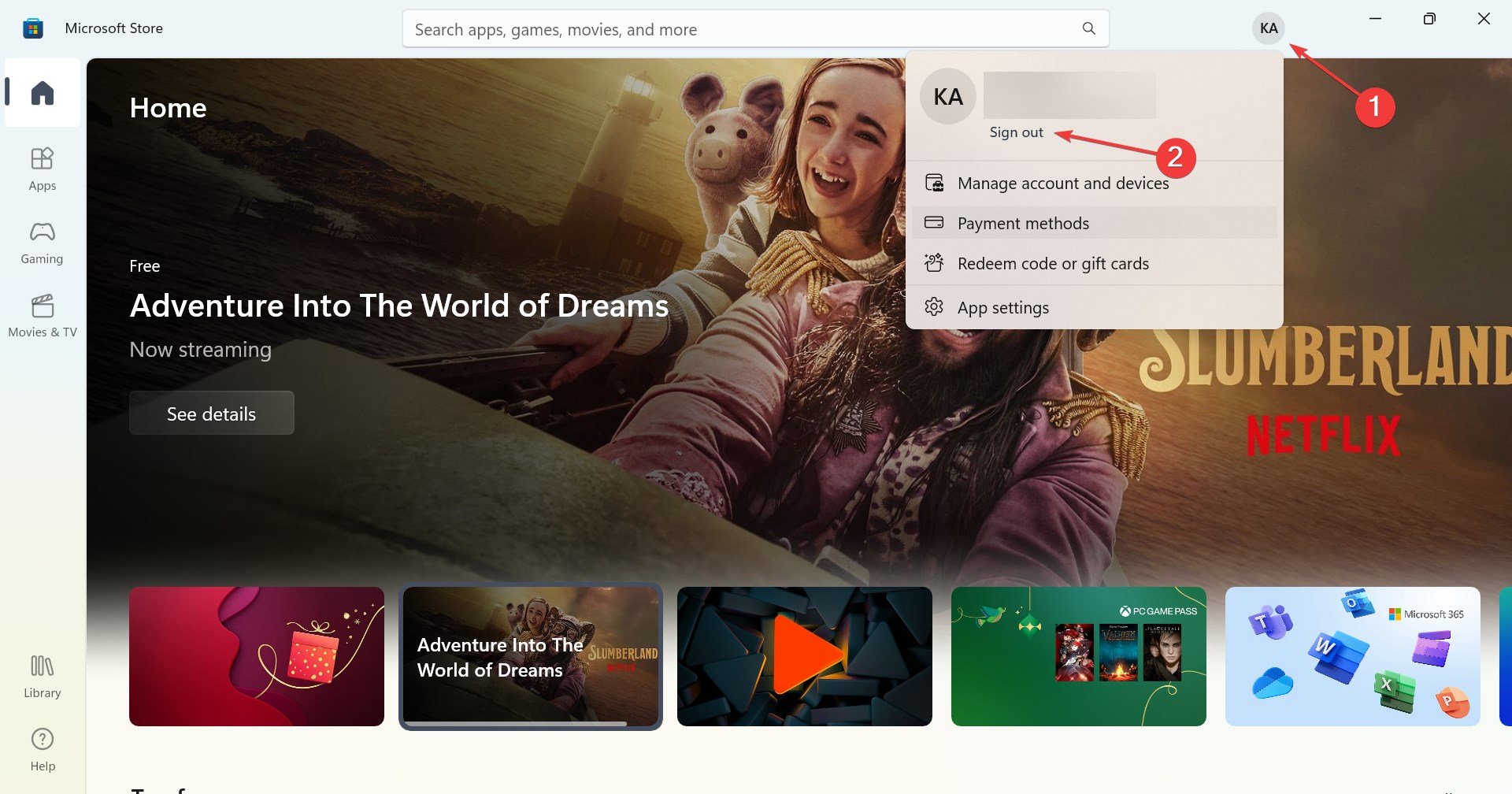Open the Microsoft 365 card

coord(1353,656)
